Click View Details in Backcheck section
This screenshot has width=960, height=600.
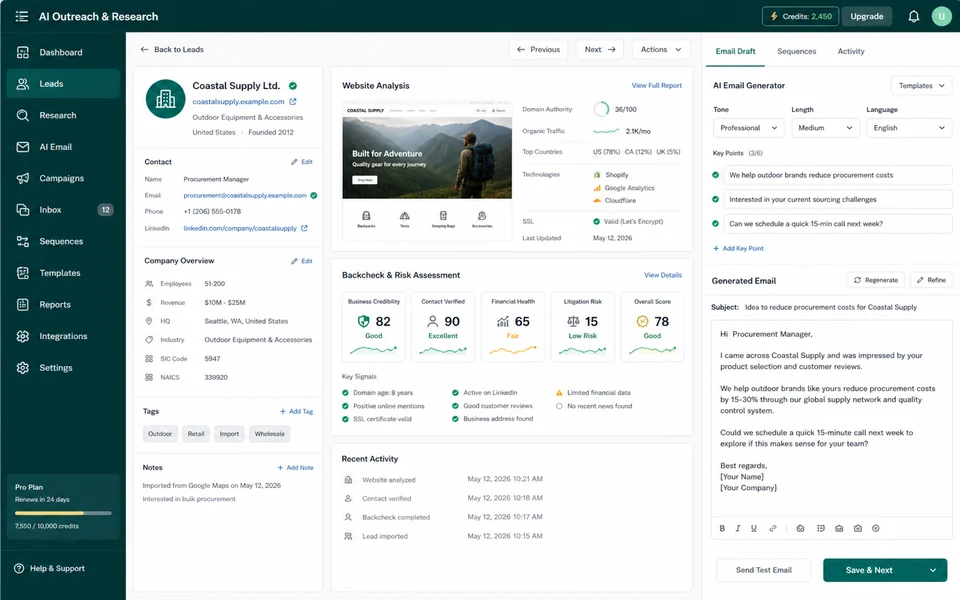[662, 276]
